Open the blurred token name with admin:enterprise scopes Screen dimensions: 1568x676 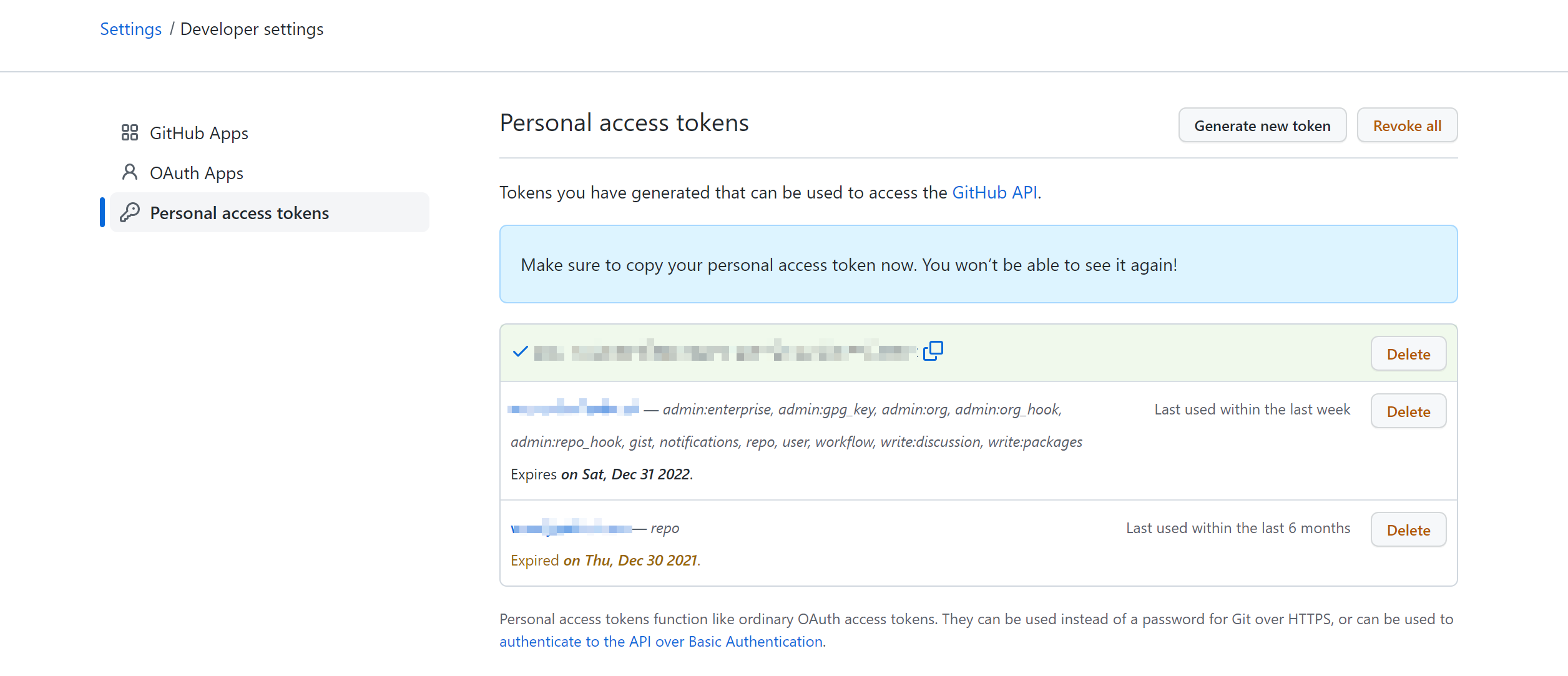[x=574, y=408]
